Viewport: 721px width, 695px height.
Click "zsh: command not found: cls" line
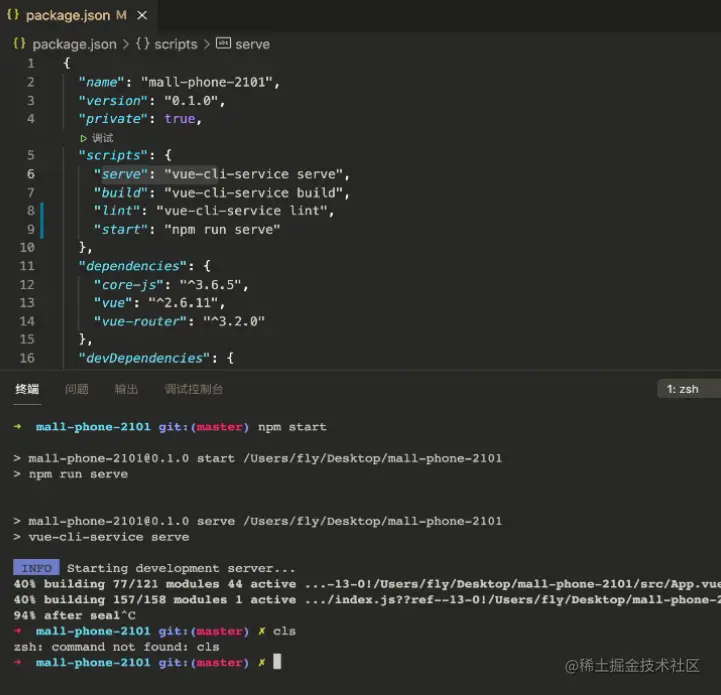coord(116,647)
